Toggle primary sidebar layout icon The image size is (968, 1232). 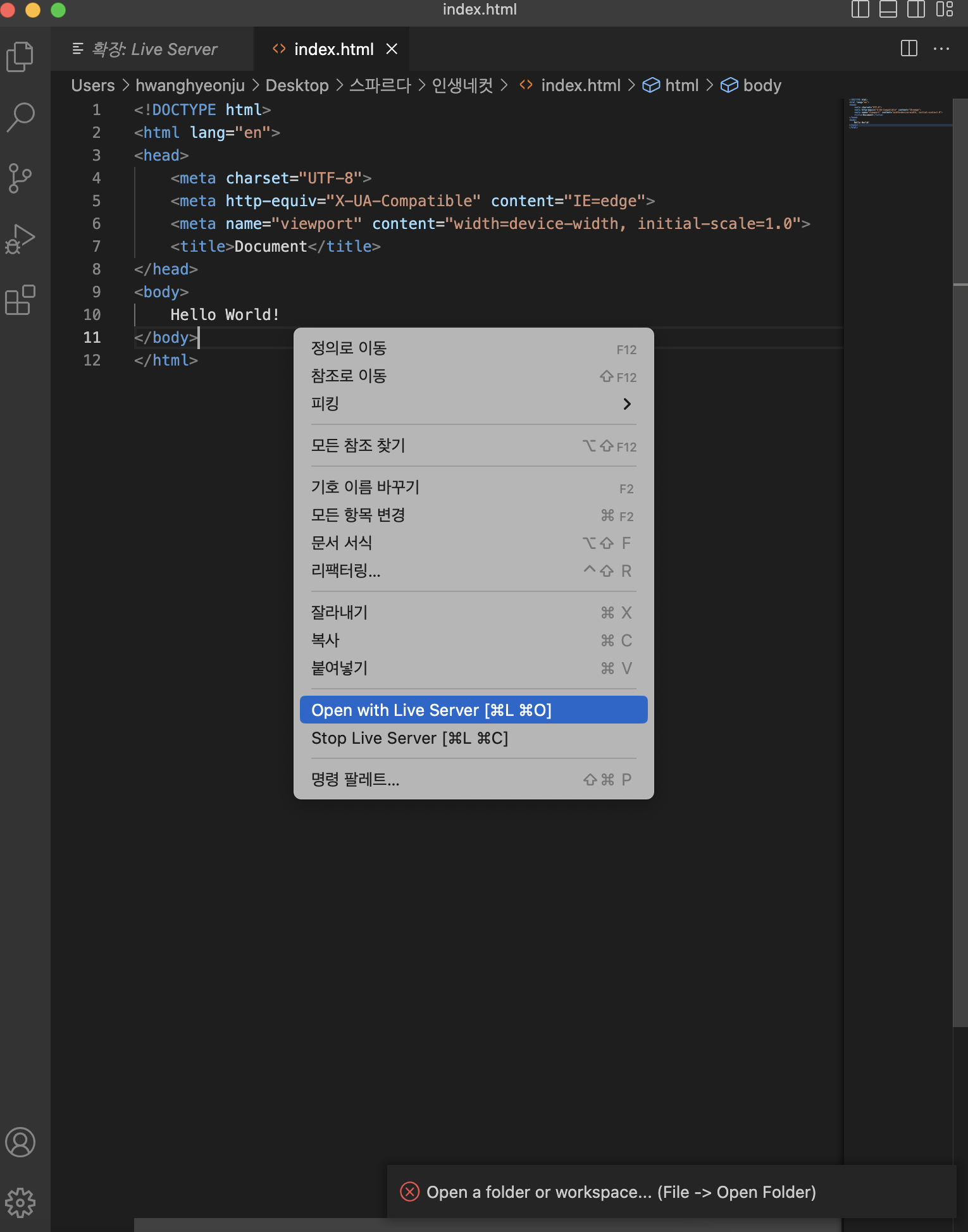pos(860,9)
